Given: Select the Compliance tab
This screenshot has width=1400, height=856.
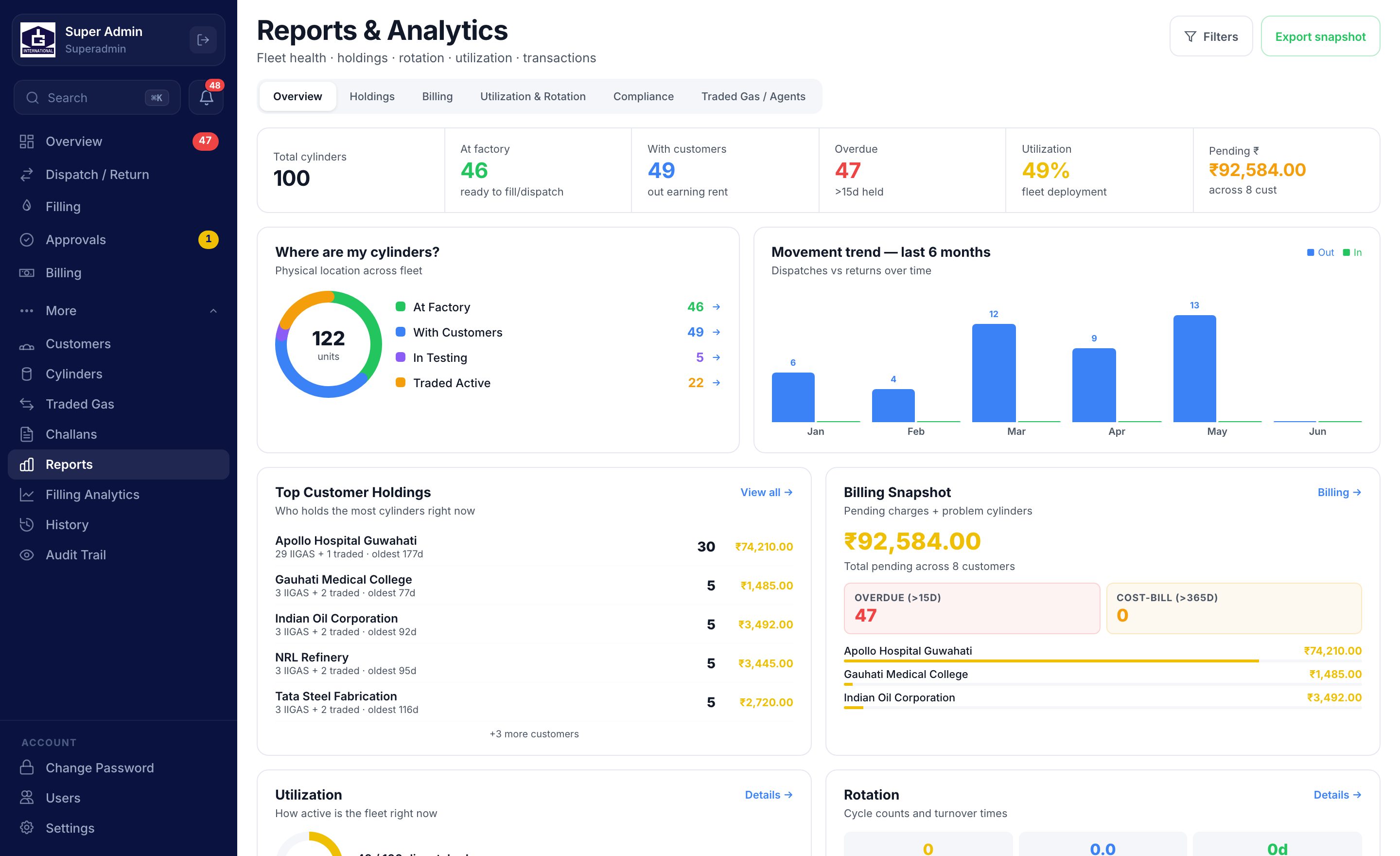Looking at the screenshot, I should [644, 97].
